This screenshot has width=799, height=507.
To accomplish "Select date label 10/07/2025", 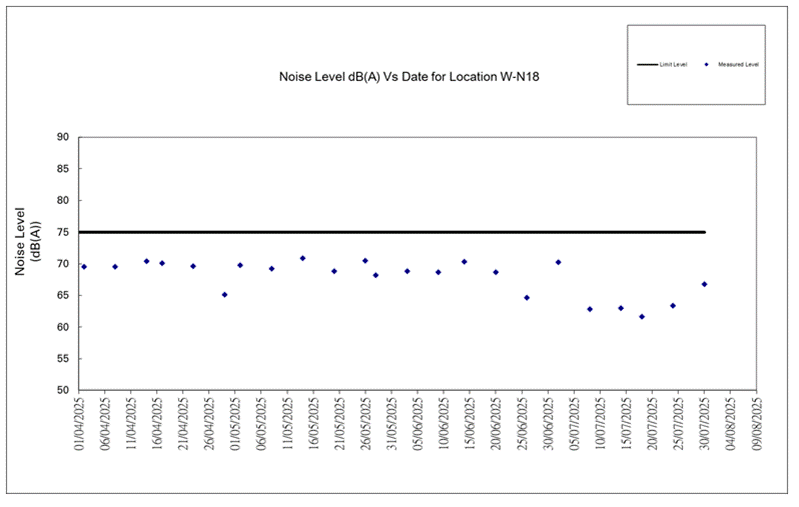I will [x=600, y=424].
